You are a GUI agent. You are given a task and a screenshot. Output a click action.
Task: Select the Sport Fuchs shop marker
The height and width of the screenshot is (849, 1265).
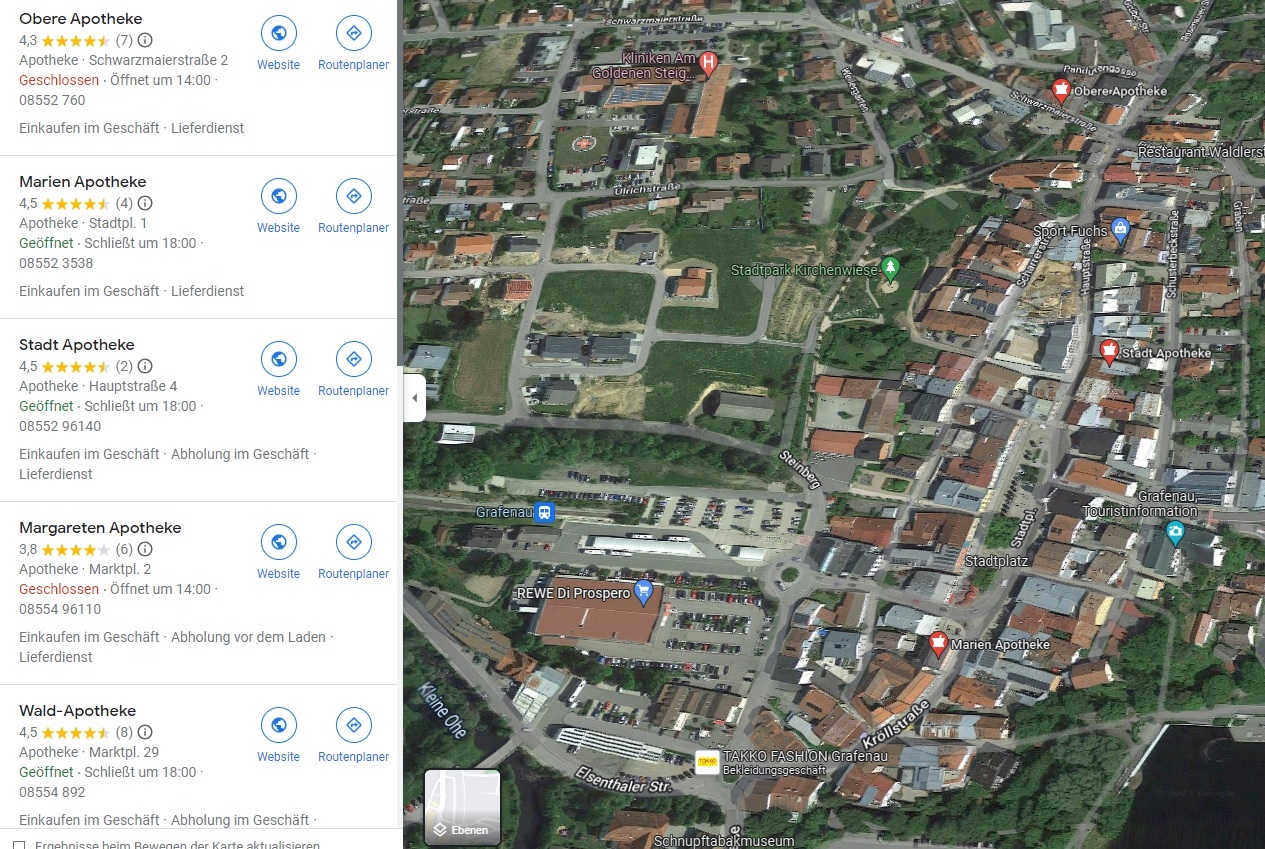[1120, 229]
